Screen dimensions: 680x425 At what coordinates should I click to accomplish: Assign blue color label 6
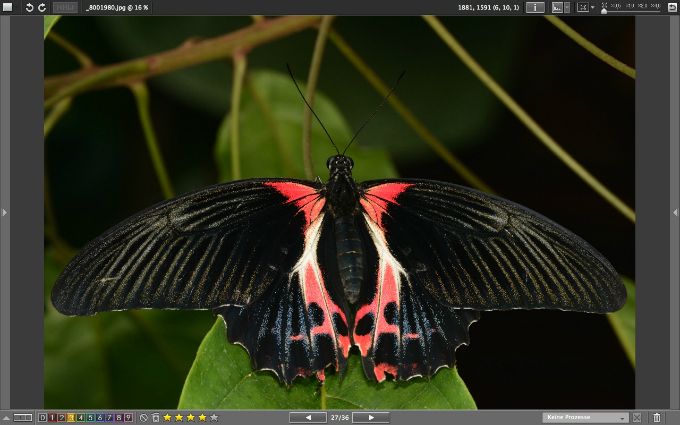pyautogui.click(x=100, y=418)
